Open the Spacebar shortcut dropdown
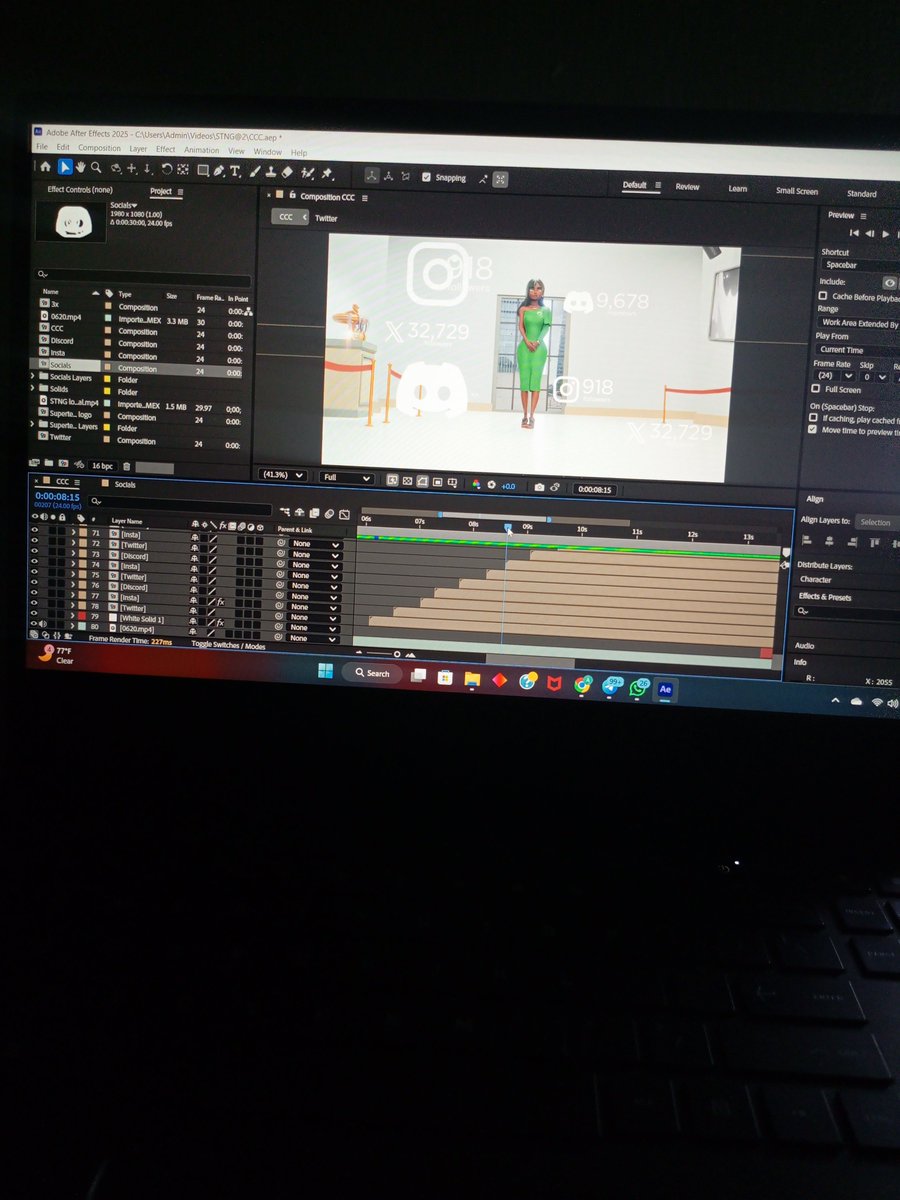The height and width of the screenshot is (1200, 900). pyautogui.click(x=861, y=265)
